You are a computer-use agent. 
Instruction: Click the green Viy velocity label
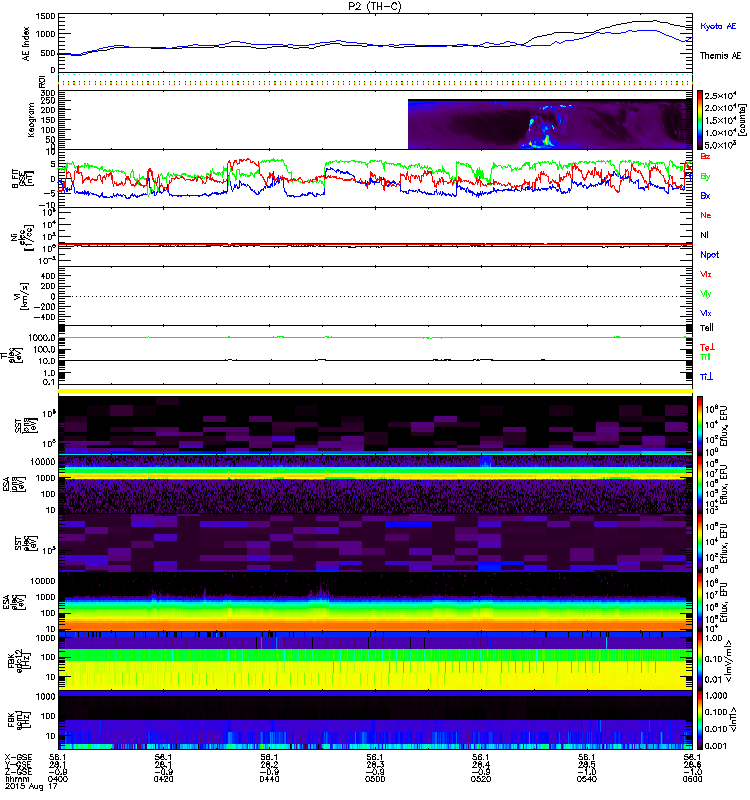(706, 293)
